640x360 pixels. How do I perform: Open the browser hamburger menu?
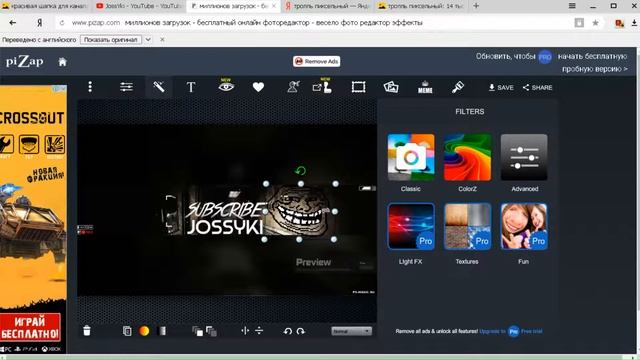[x=572, y=6]
